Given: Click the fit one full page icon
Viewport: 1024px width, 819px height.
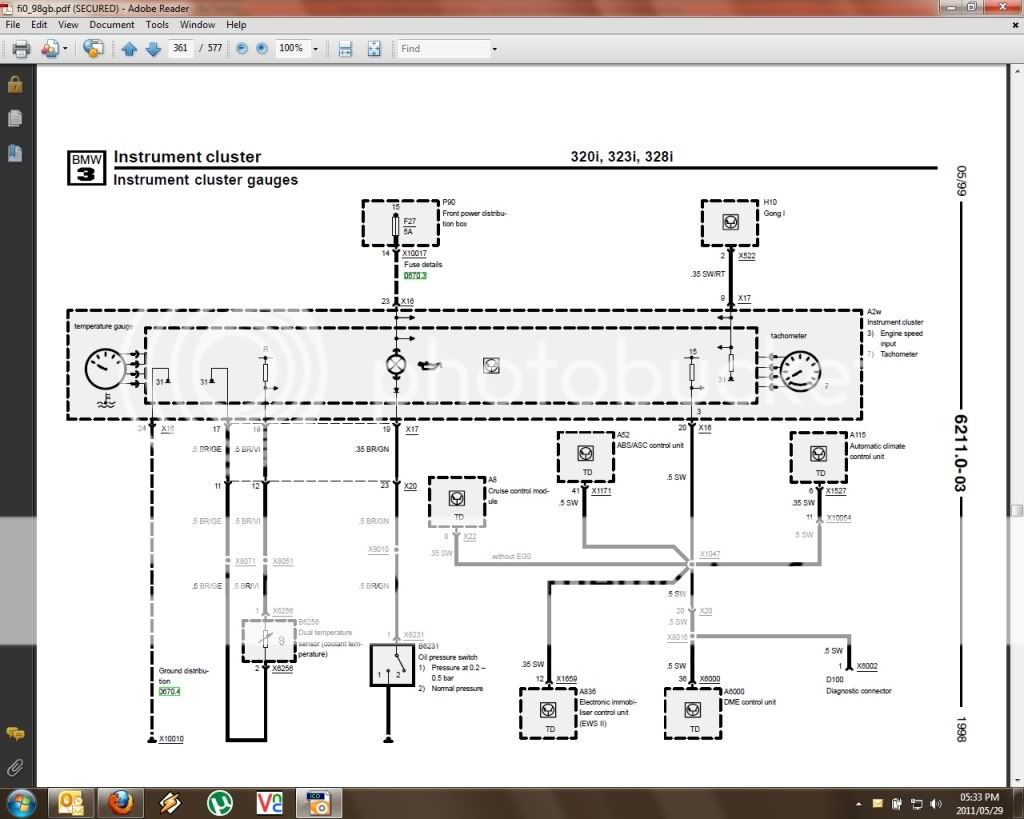Looking at the screenshot, I should click(374, 48).
